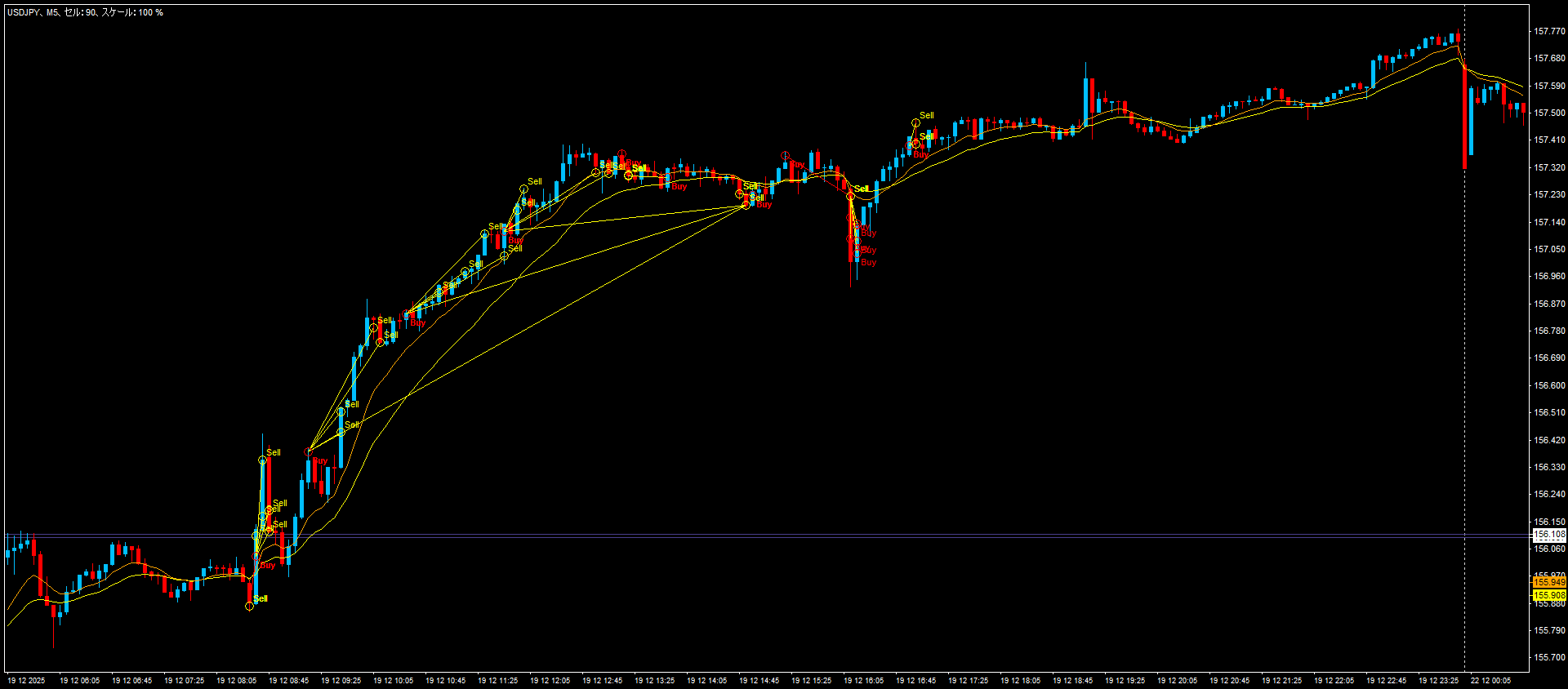
Task: Click the '19 12 20:05' time axis label
Action: 1177,680
